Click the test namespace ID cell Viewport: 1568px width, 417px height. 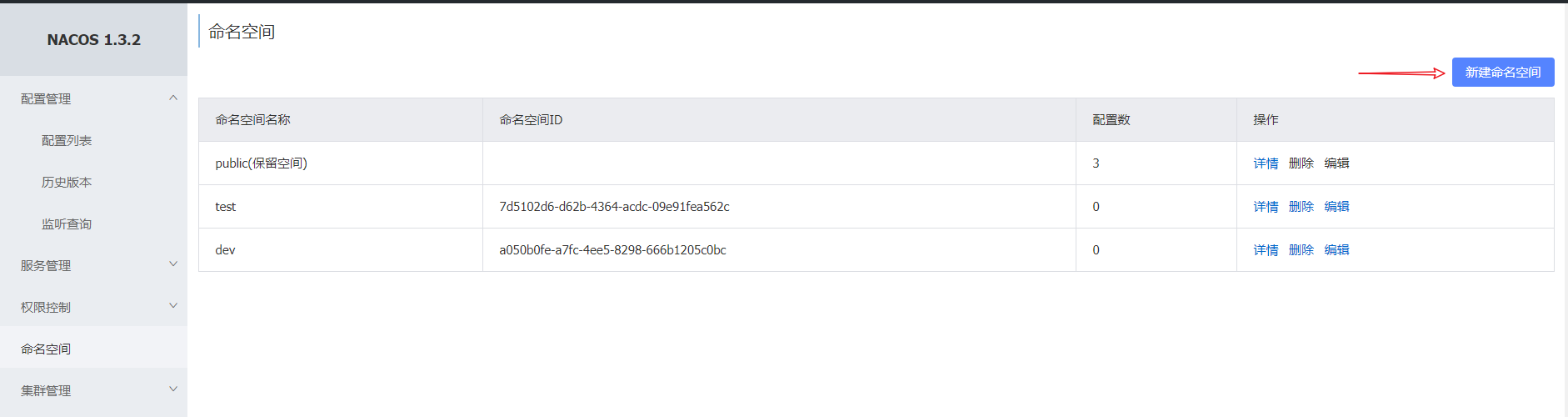click(x=614, y=207)
